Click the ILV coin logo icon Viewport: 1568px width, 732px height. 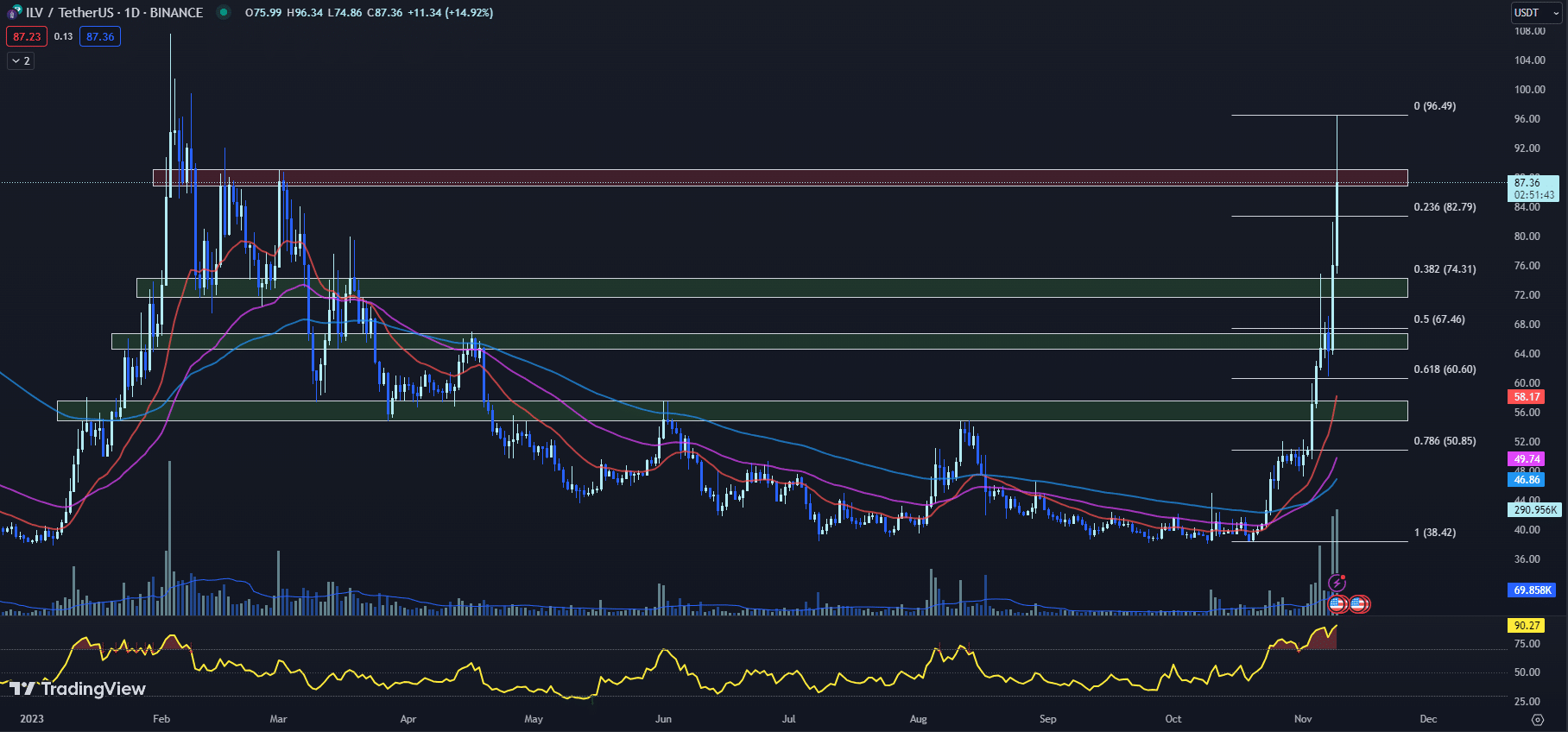pyautogui.click(x=14, y=12)
